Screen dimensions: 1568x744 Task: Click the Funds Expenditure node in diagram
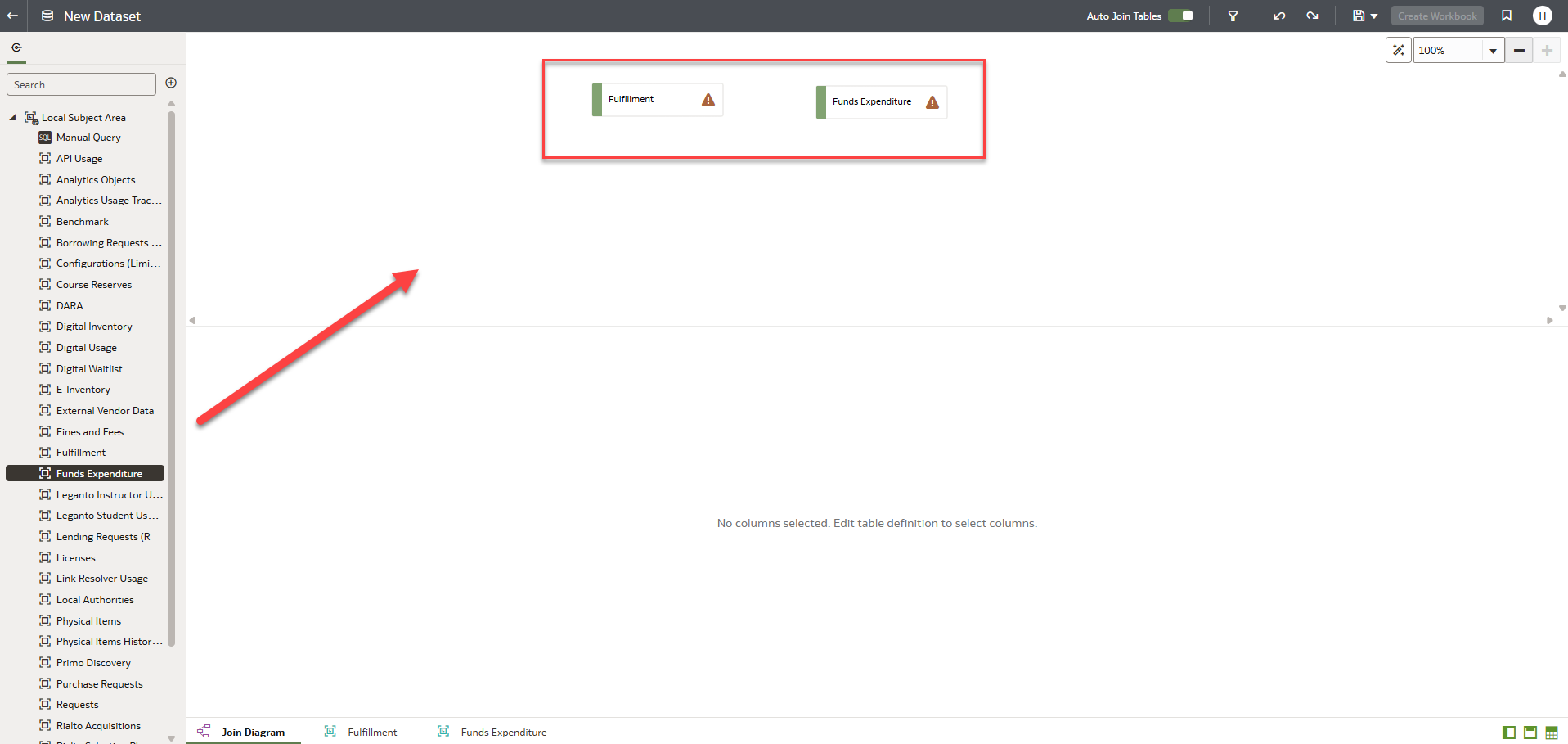[x=882, y=102]
